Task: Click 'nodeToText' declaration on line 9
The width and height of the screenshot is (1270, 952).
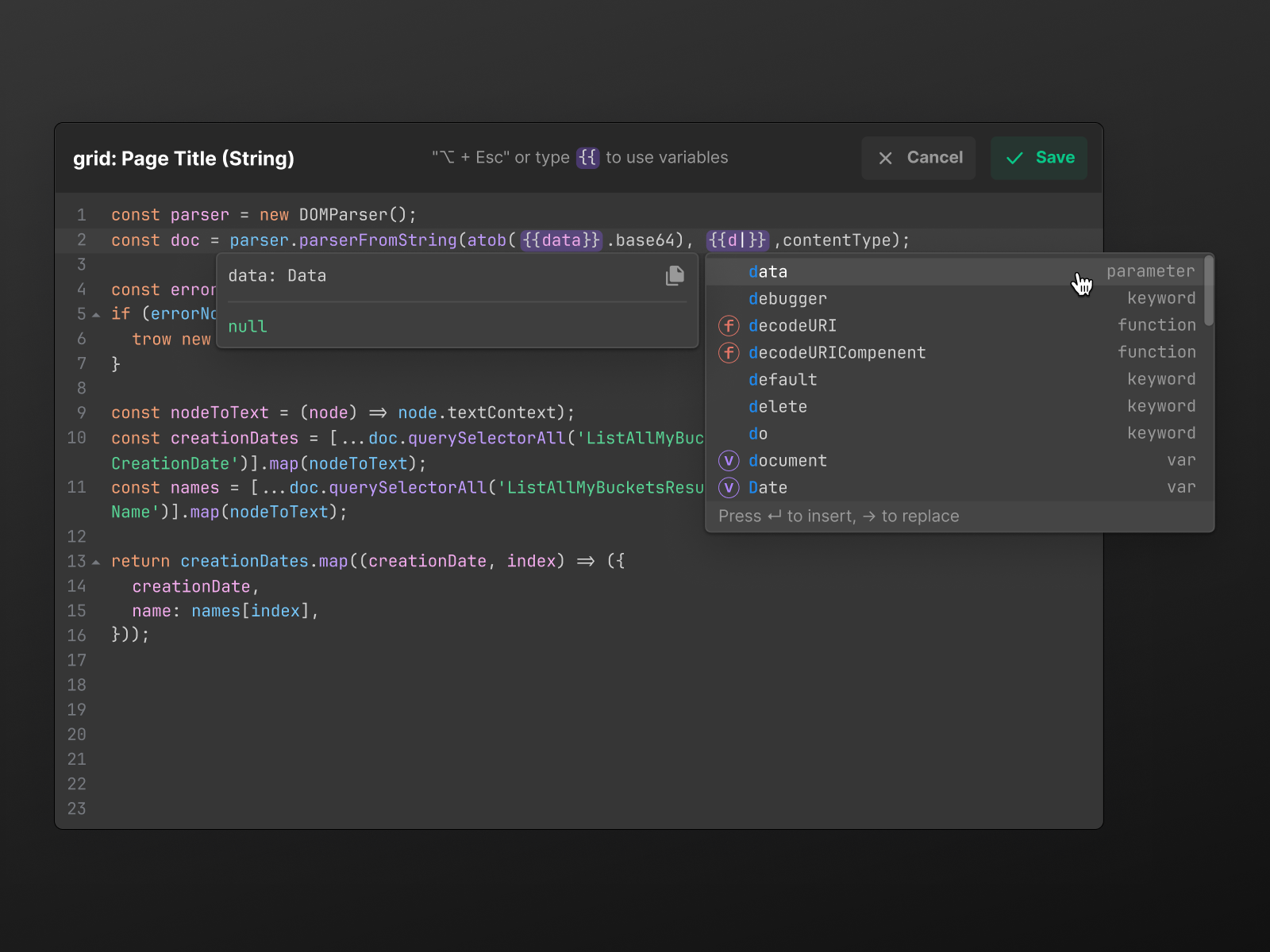Action: [x=220, y=413]
